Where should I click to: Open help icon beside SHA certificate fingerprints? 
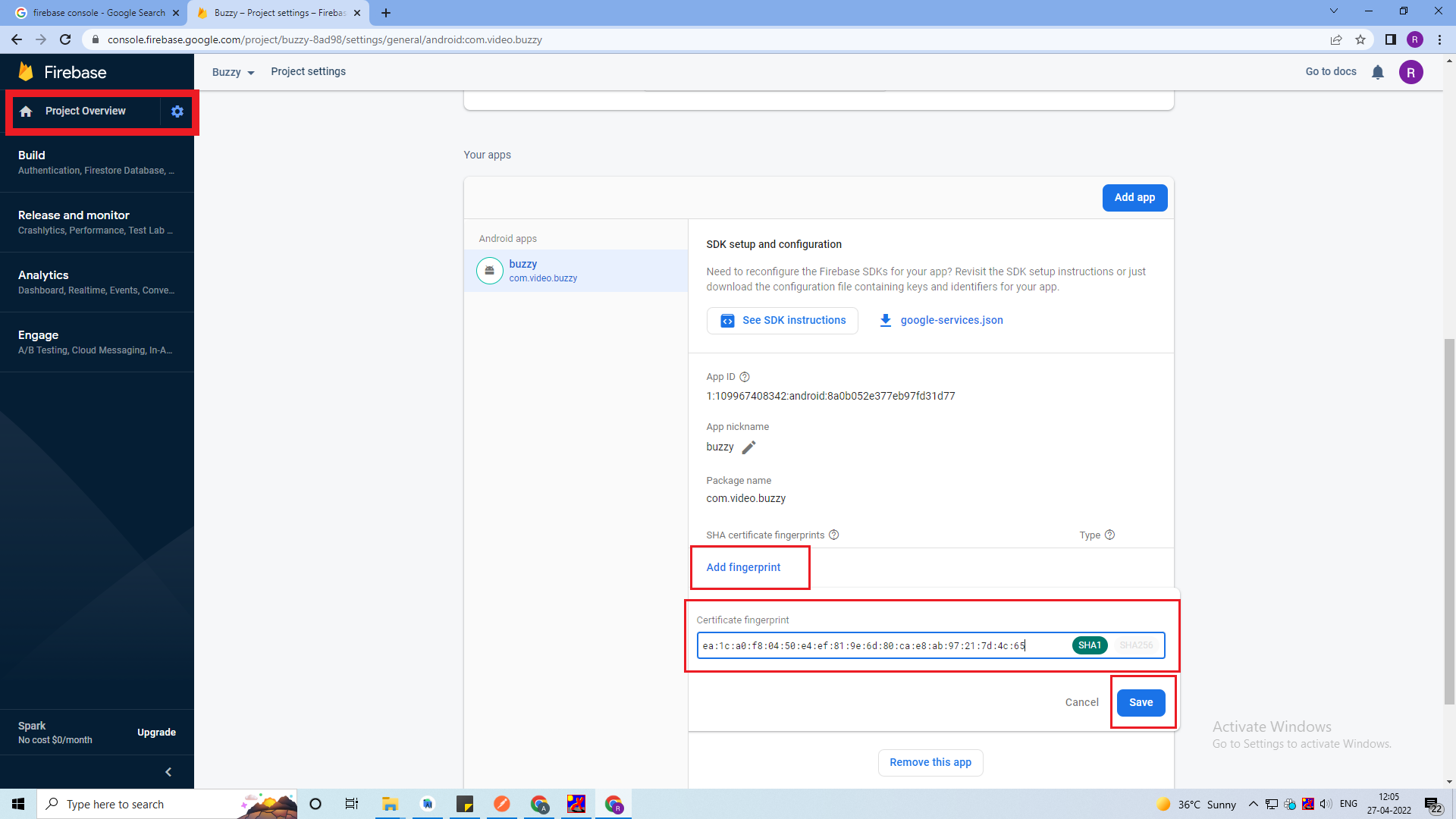click(x=834, y=535)
